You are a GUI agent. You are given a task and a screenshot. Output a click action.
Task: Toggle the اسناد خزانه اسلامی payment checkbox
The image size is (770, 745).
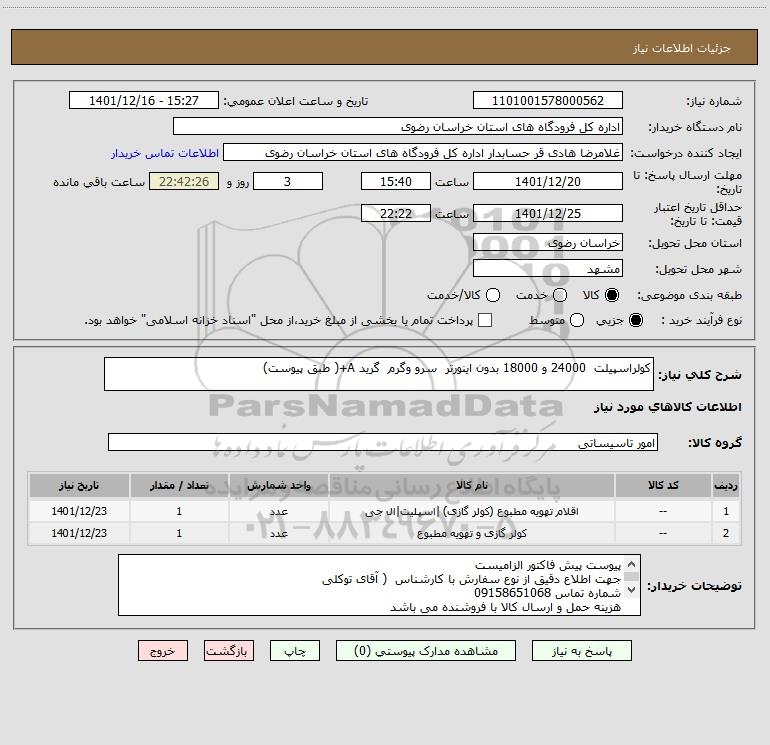coord(485,320)
